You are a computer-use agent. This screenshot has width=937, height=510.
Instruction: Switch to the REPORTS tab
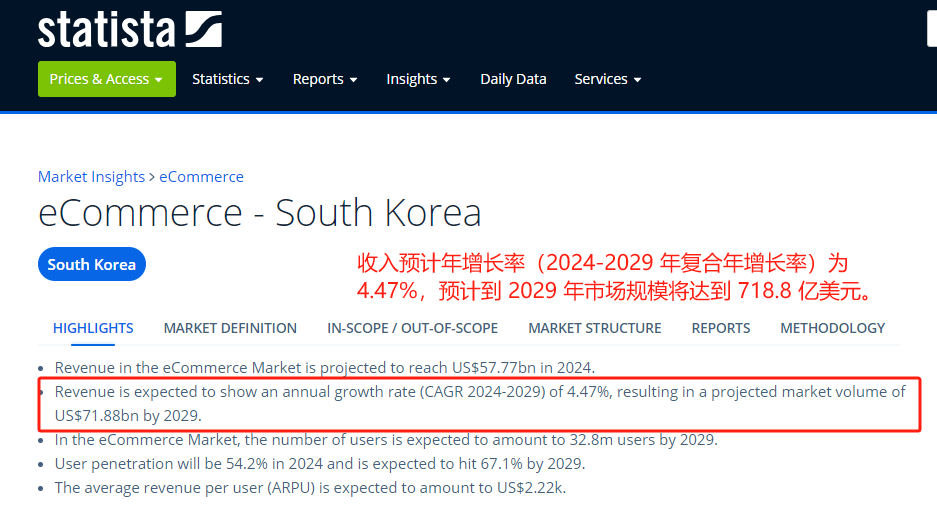[x=721, y=328]
